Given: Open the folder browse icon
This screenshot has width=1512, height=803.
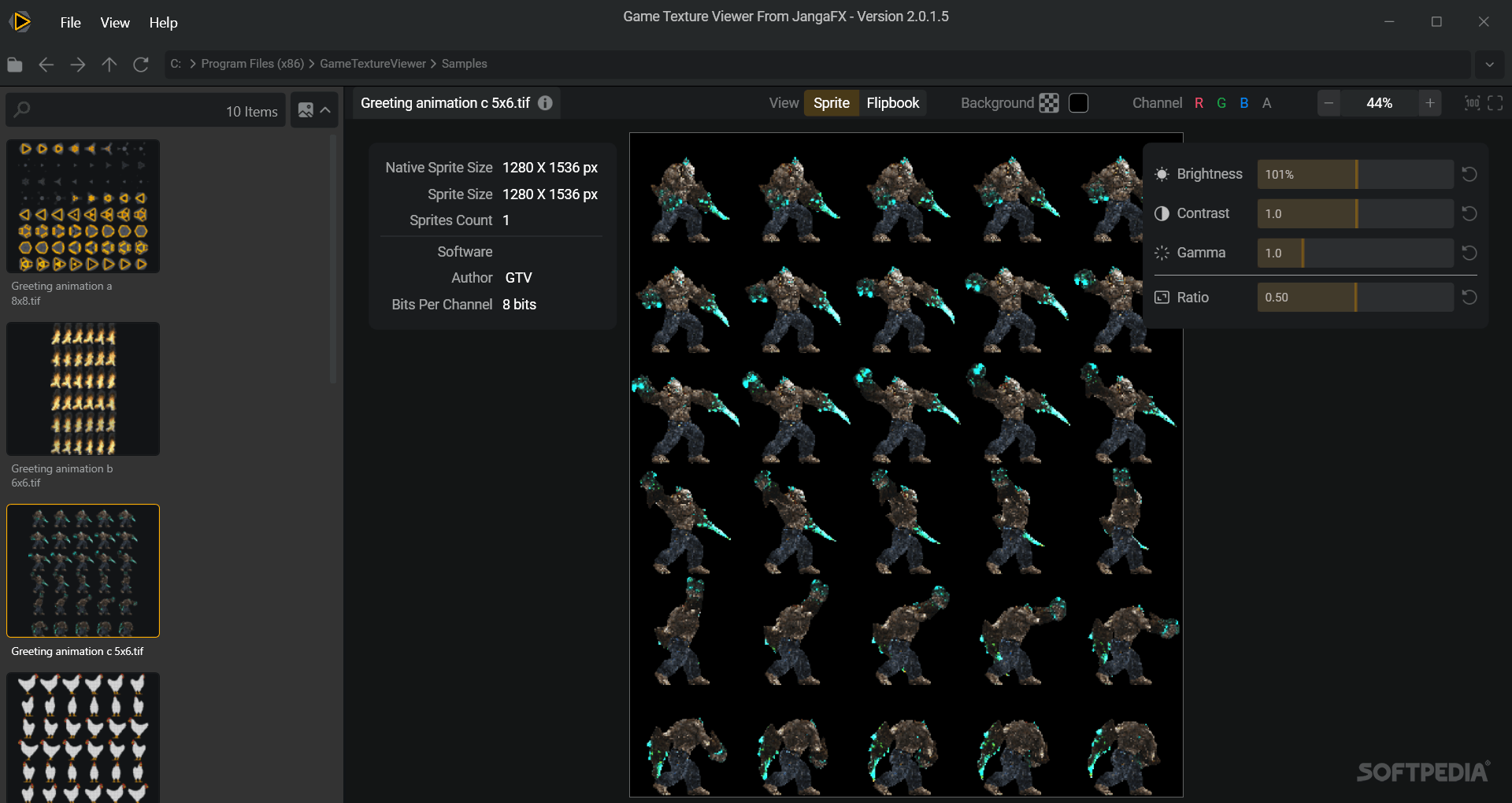Looking at the screenshot, I should (x=15, y=65).
